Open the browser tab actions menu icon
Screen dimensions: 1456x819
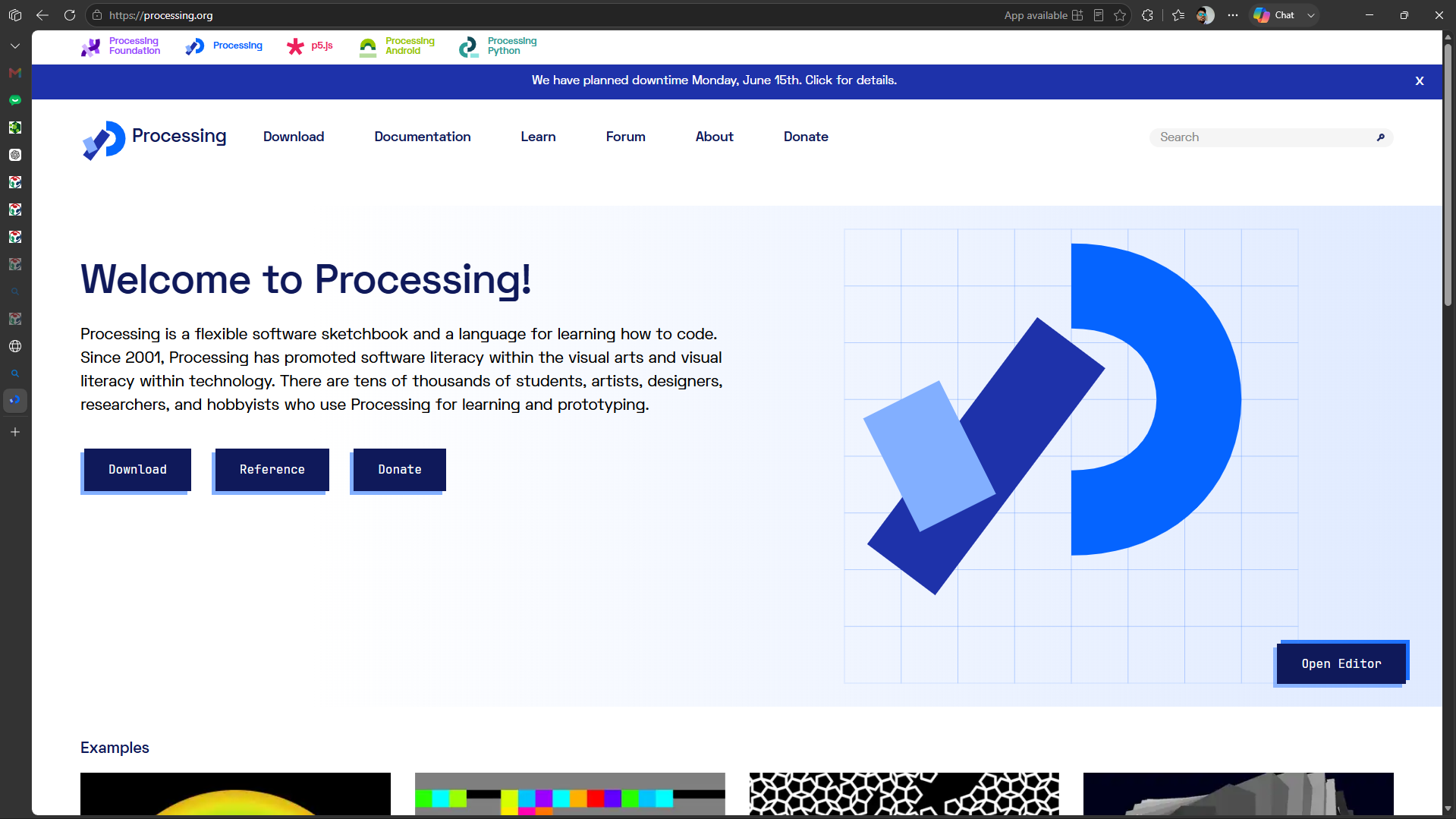15,15
